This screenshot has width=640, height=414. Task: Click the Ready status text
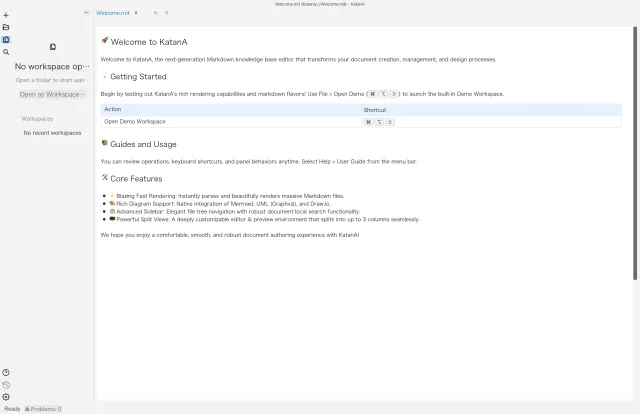12,409
